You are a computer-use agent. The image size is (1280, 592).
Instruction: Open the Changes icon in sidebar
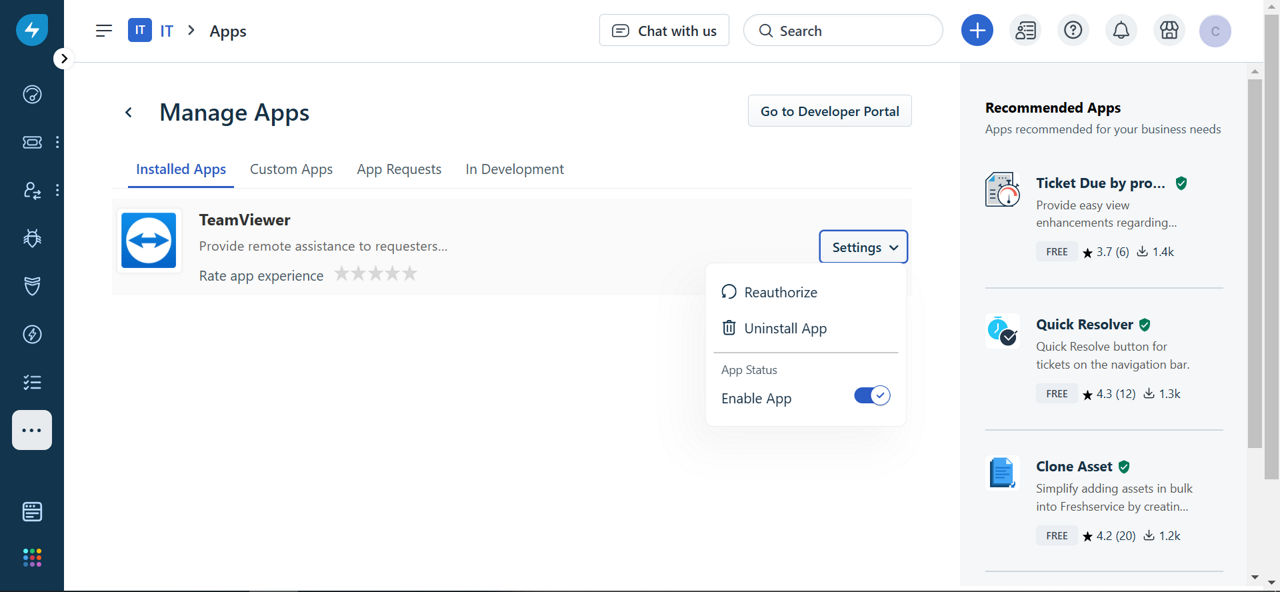[x=32, y=190]
